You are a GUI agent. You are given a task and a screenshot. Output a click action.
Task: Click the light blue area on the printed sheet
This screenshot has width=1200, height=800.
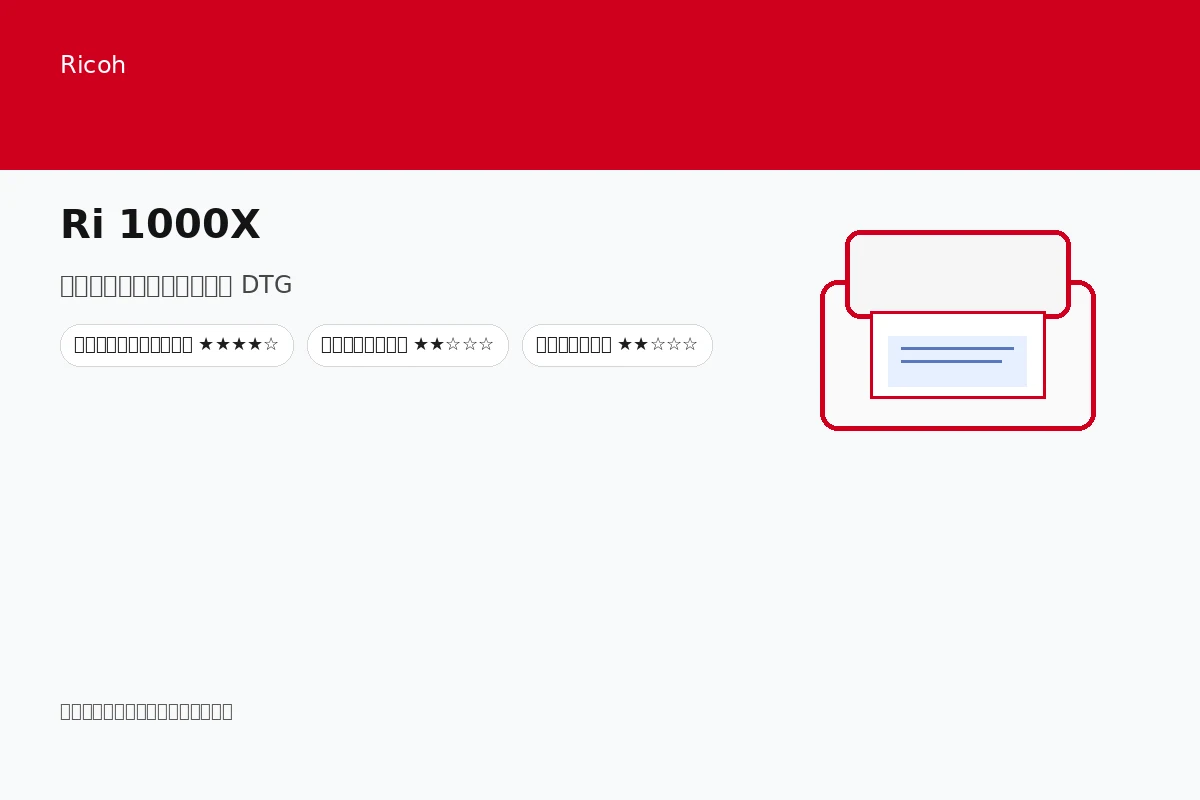(x=957, y=361)
